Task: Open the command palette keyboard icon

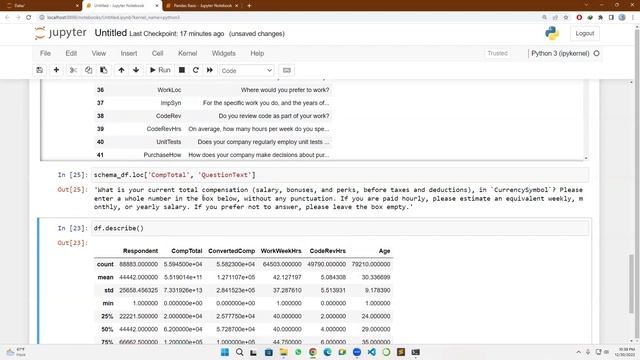Action: [287, 70]
